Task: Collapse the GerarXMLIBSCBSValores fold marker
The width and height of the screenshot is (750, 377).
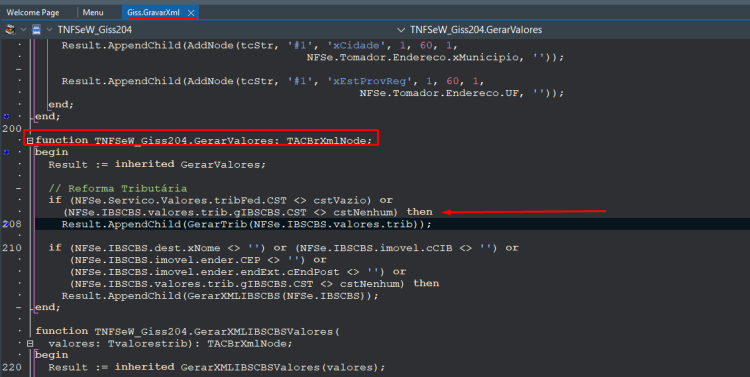Action: click(x=30, y=344)
